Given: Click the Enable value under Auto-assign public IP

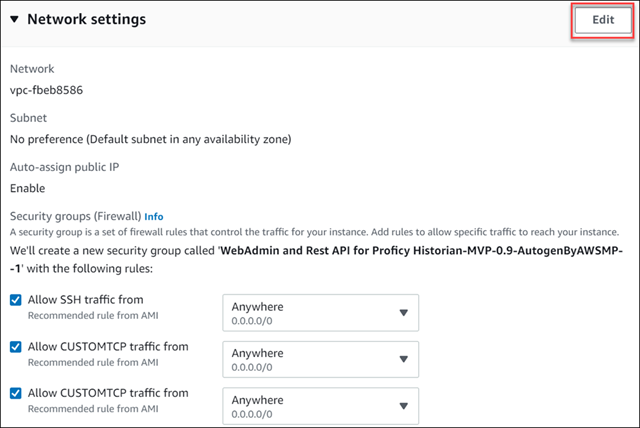Looking at the screenshot, I should pyautogui.click(x=27, y=188).
